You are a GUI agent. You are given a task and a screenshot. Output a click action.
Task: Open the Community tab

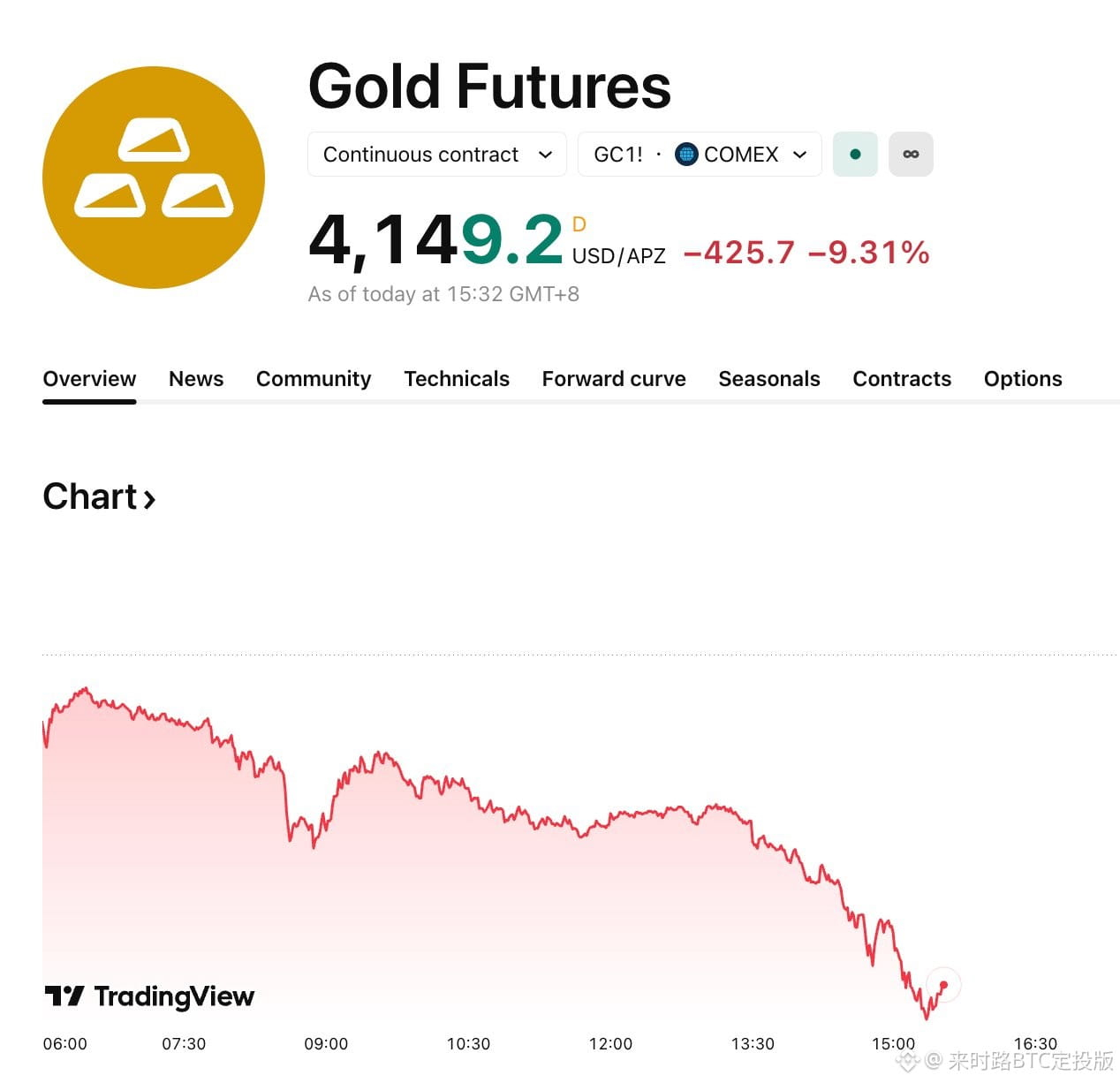[314, 379]
